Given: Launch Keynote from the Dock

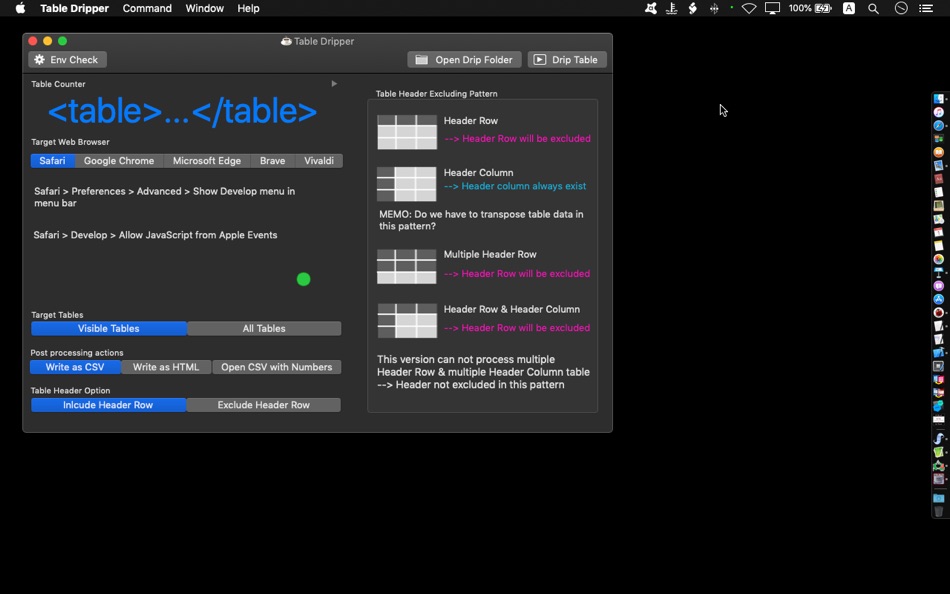Looking at the screenshot, I should point(938,272).
